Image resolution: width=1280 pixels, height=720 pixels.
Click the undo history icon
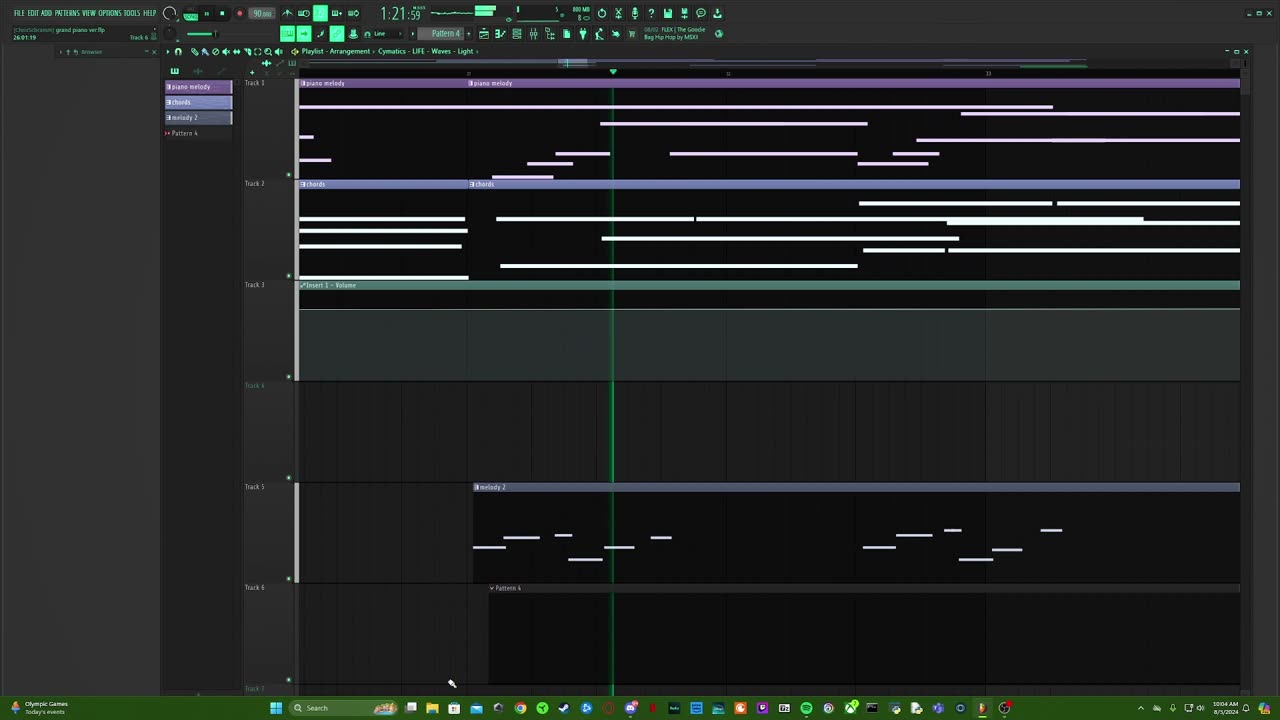point(602,13)
